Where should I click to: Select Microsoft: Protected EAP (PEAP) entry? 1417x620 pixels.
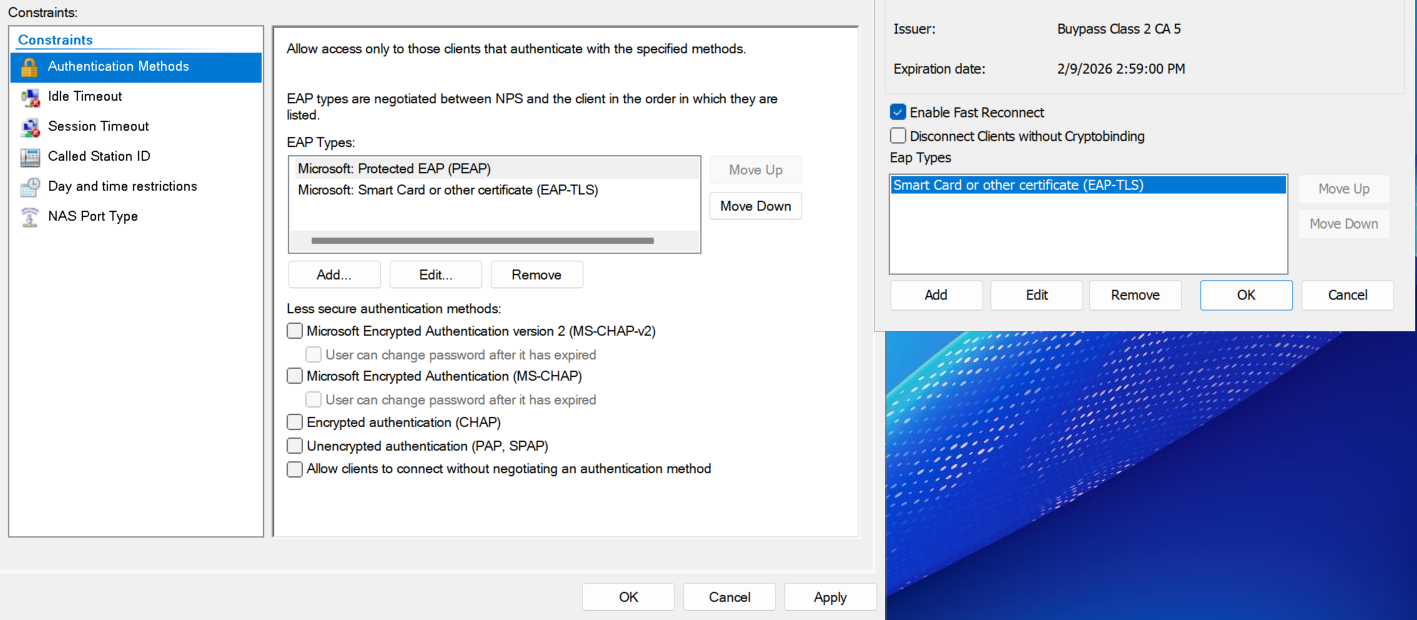click(394, 169)
